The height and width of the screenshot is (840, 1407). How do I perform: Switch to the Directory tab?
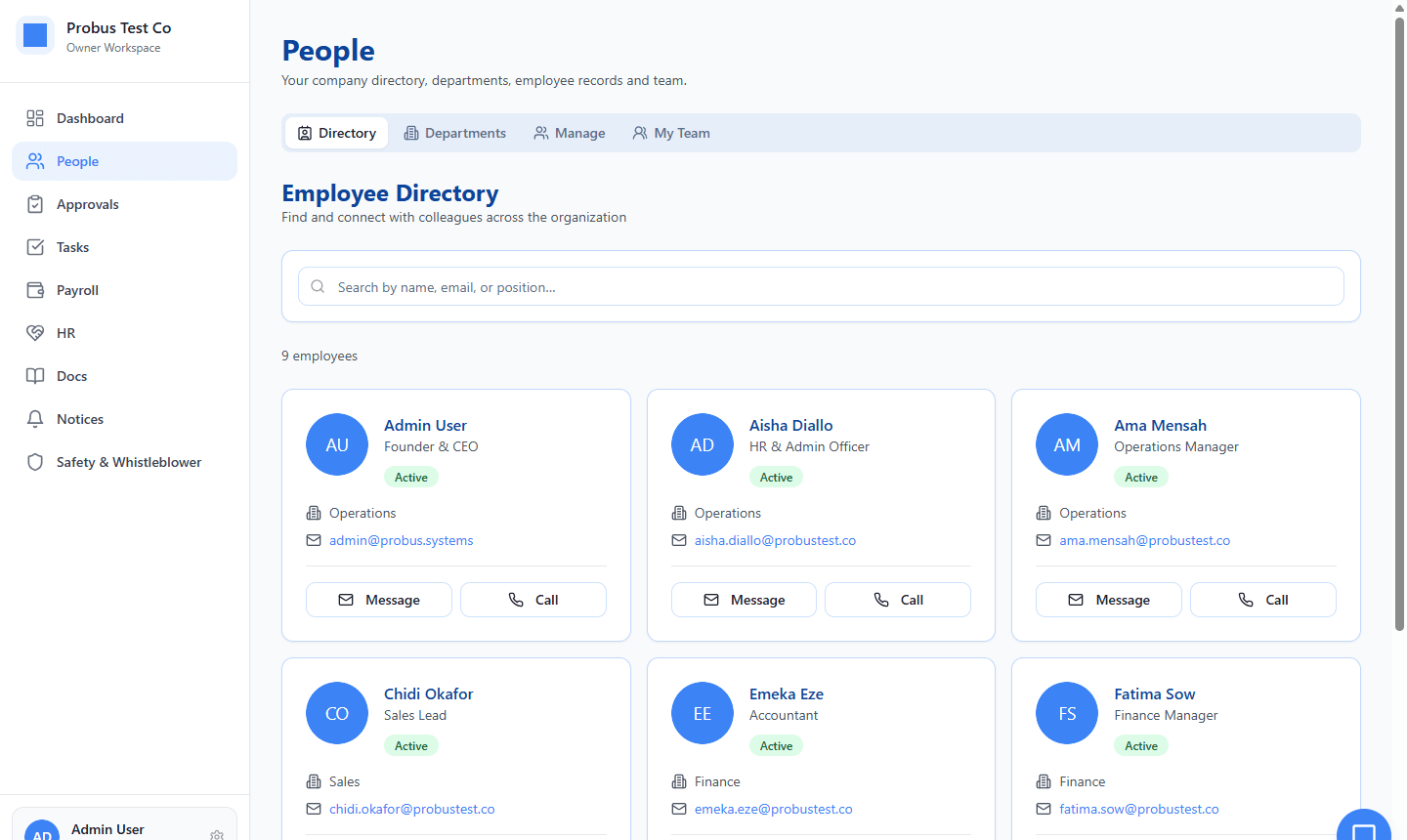[x=337, y=133]
